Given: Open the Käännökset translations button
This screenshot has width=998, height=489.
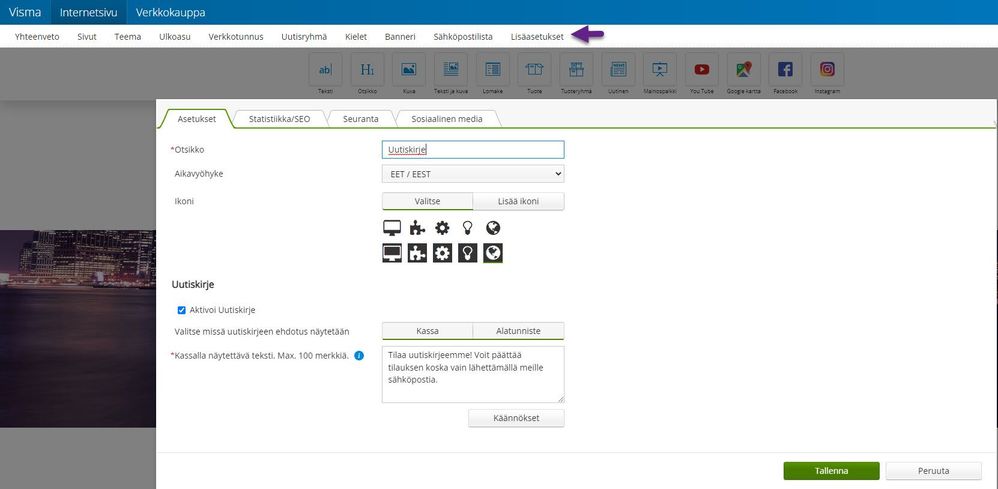Looking at the screenshot, I should tap(516, 418).
